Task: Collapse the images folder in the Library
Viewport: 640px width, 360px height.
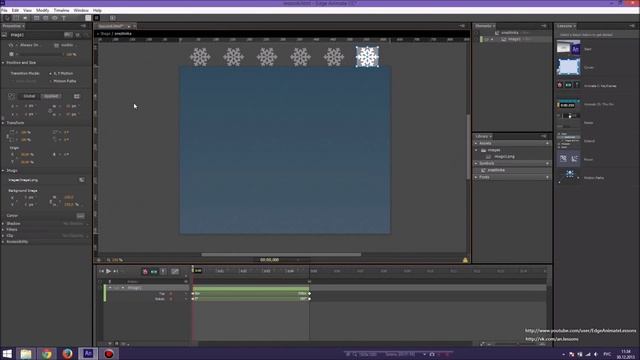Action: tap(477, 150)
